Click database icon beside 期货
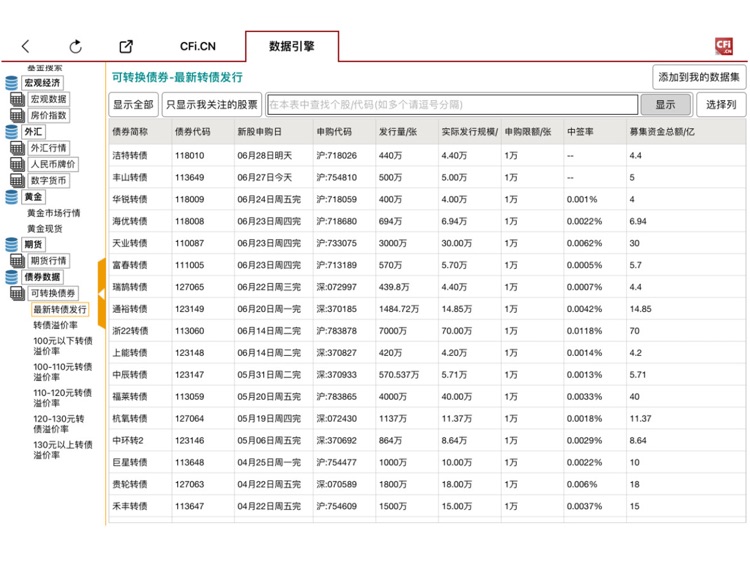This screenshot has height=562, width=750. pyautogui.click(x=11, y=244)
